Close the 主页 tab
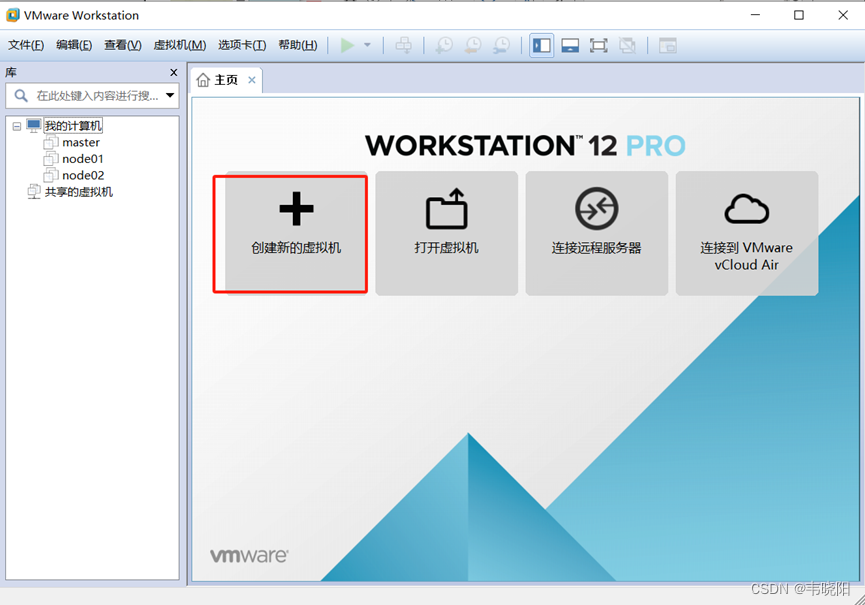The height and width of the screenshot is (605, 865). (x=252, y=80)
